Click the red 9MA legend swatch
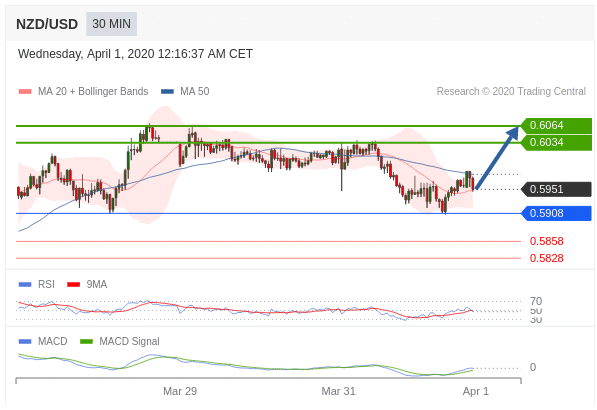The width and height of the screenshot is (597, 410). [x=73, y=284]
